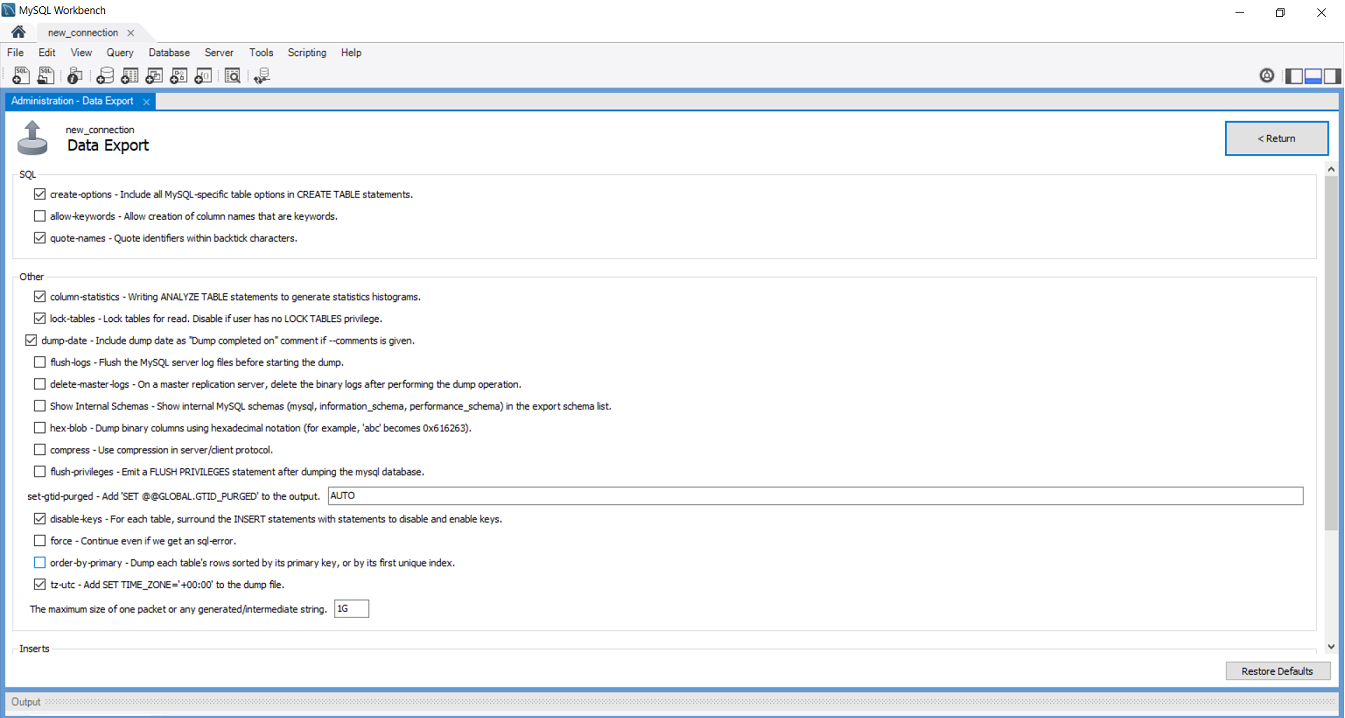Close the new_connection tab
Viewport: 1345px width, 718px height.
(x=130, y=33)
